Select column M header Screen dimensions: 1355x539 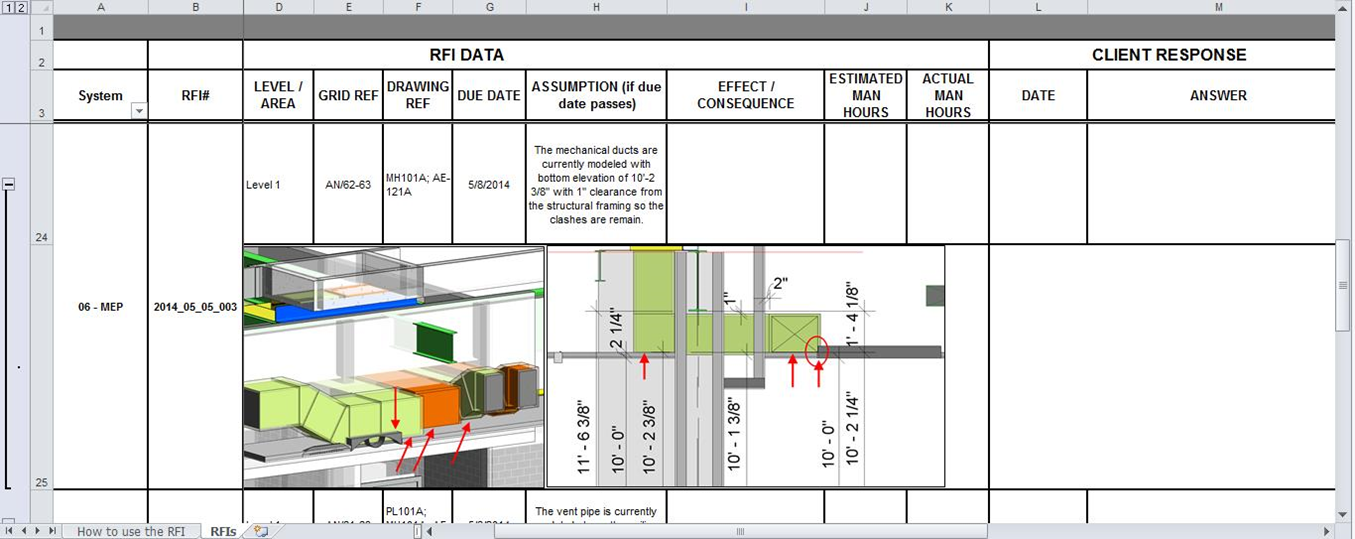(x=1218, y=7)
